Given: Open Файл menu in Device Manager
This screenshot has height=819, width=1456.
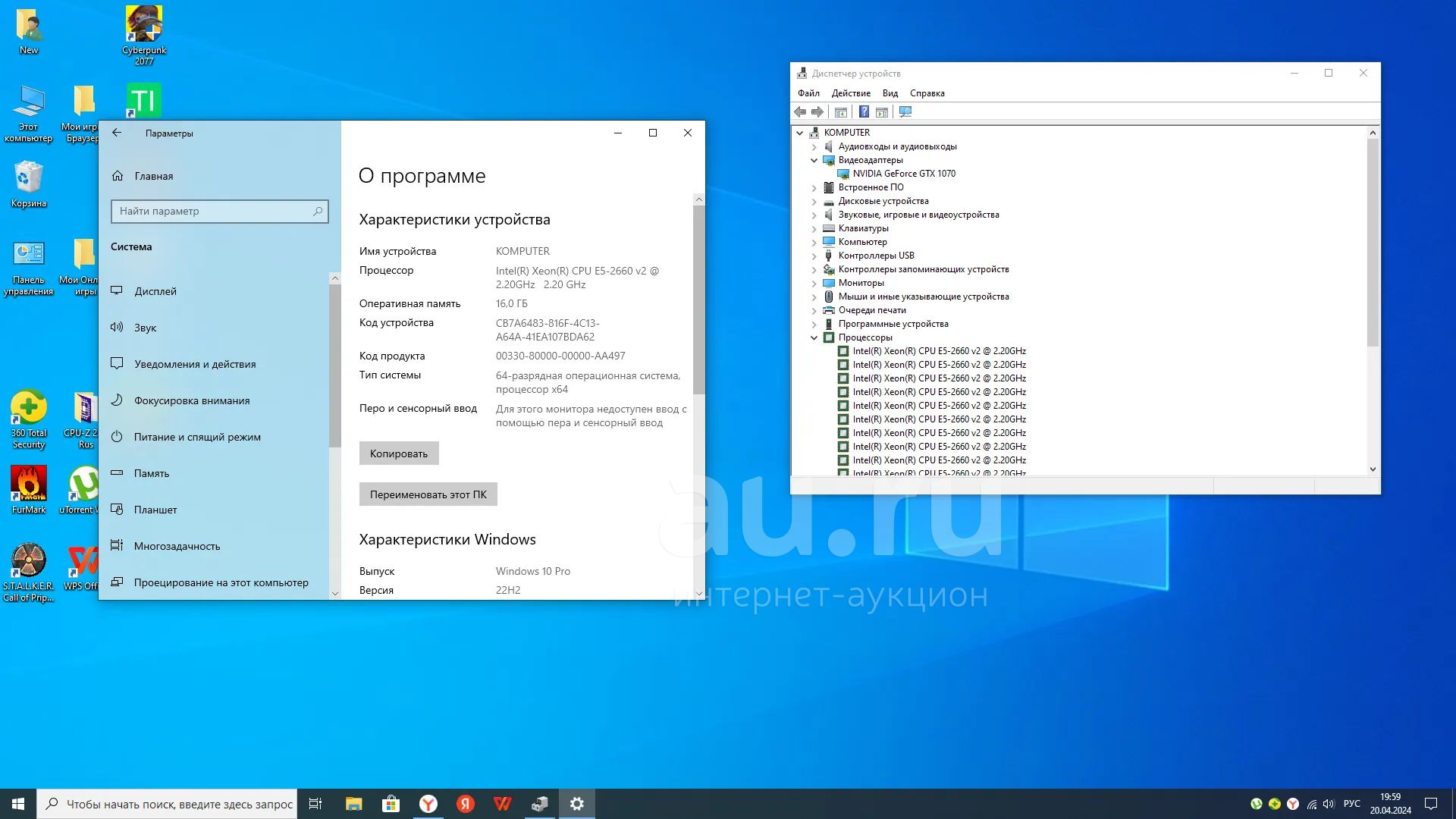Looking at the screenshot, I should 808,93.
